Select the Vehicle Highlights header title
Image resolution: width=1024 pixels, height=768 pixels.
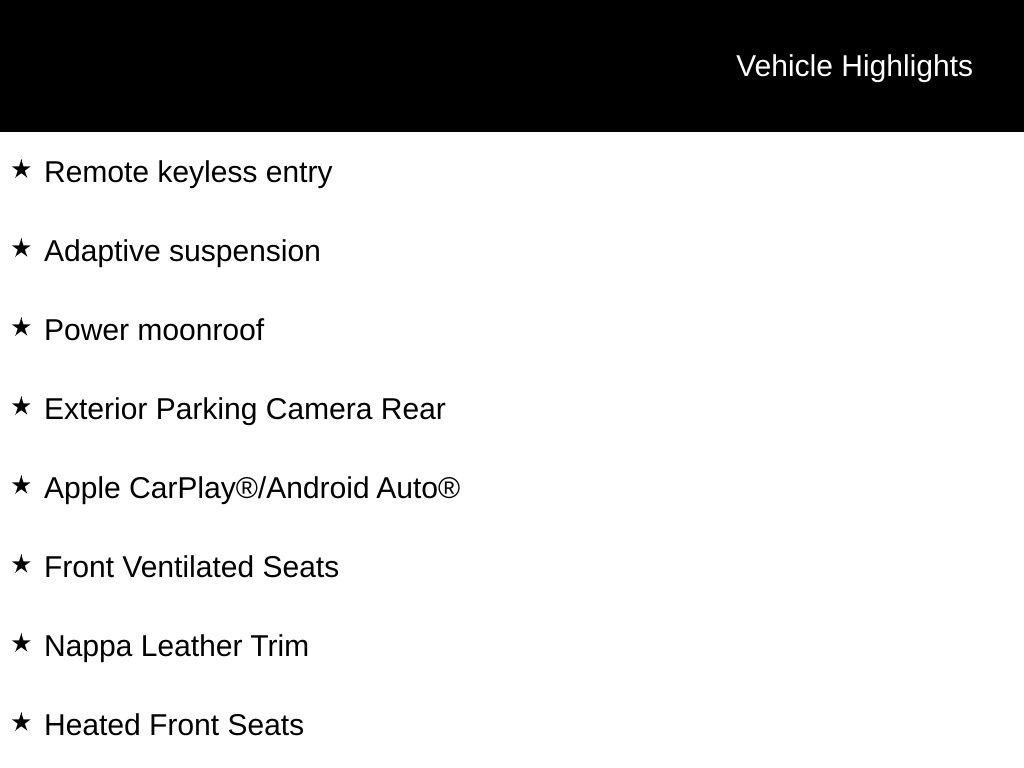point(854,67)
